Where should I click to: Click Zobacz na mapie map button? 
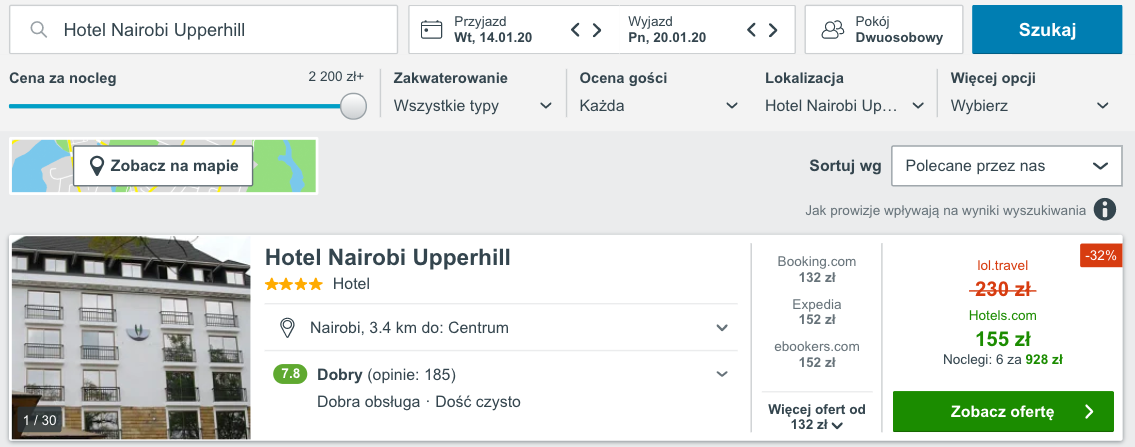pos(163,166)
